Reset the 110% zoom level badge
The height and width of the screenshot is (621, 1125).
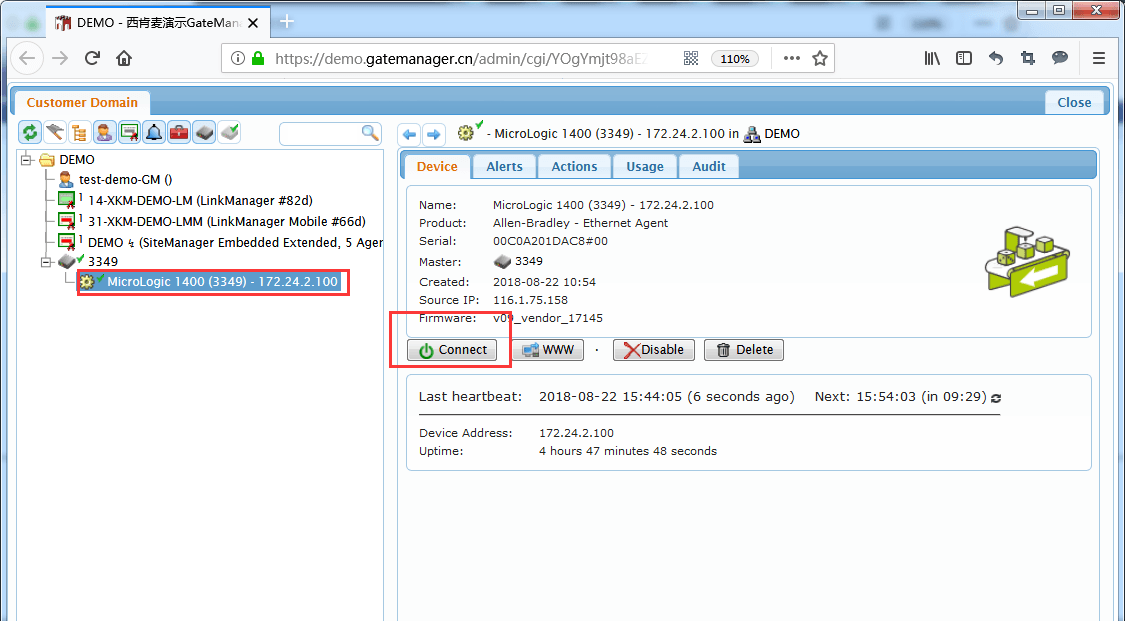click(735, 59)
